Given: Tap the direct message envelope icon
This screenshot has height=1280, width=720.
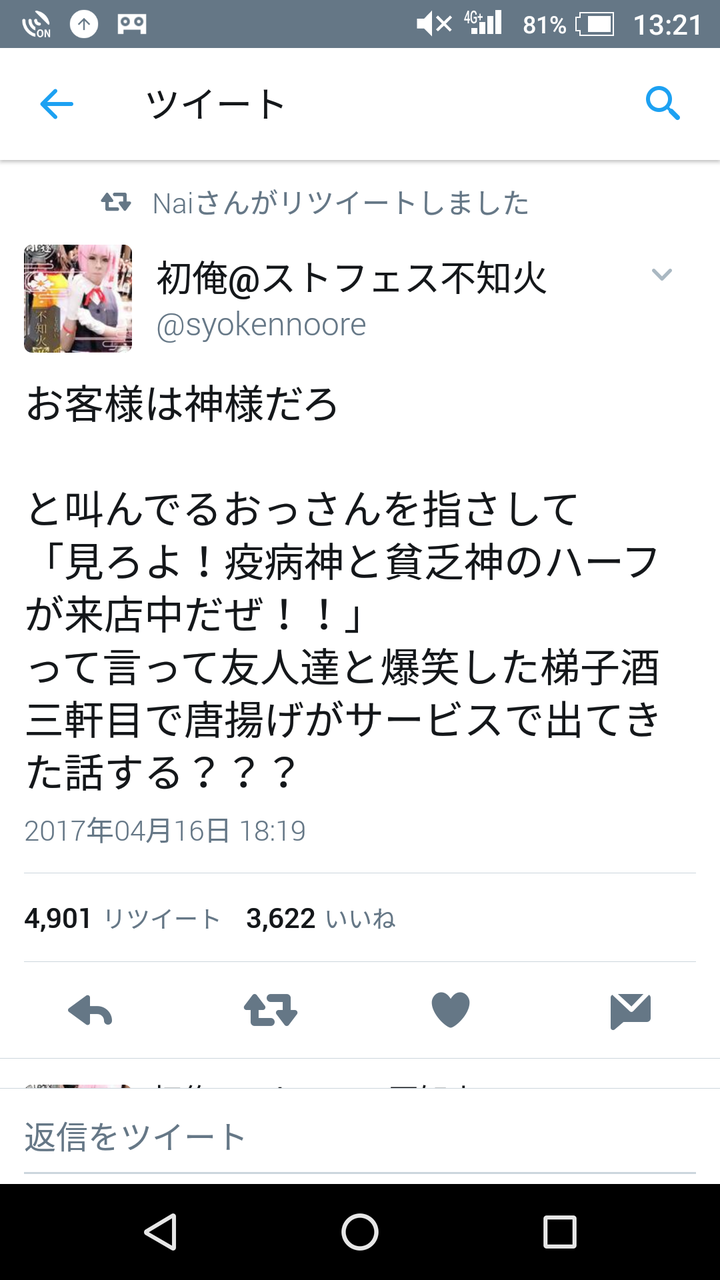Looking at the screenshot, I should 631,1011.
